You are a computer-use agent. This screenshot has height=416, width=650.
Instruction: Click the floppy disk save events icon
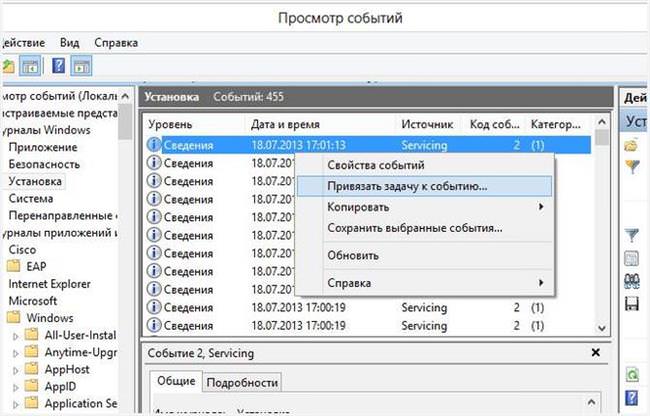[x=631, y=304]
